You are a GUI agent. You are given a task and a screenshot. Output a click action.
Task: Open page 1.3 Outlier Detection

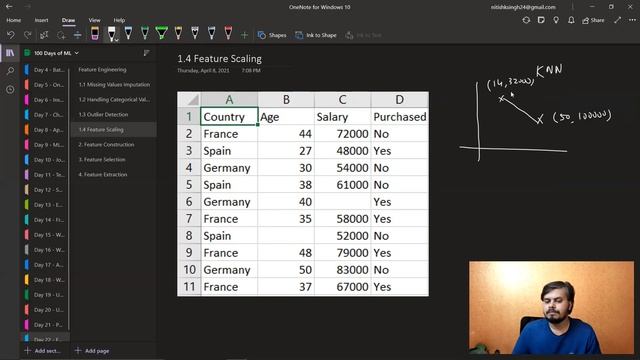click(x=113, y=115)
